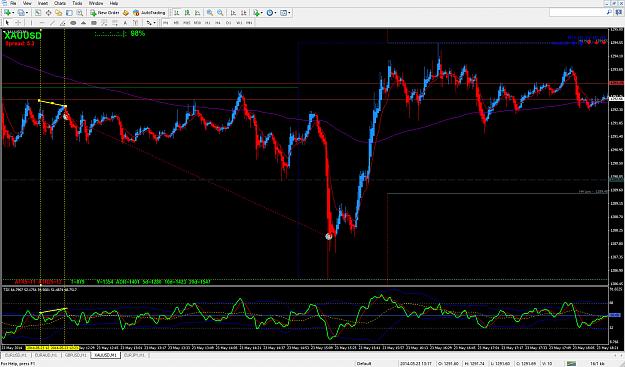Select the text (A) tool
Viewport: 625px width, 367px height.
pyautogui.click(x=125, y=23)
